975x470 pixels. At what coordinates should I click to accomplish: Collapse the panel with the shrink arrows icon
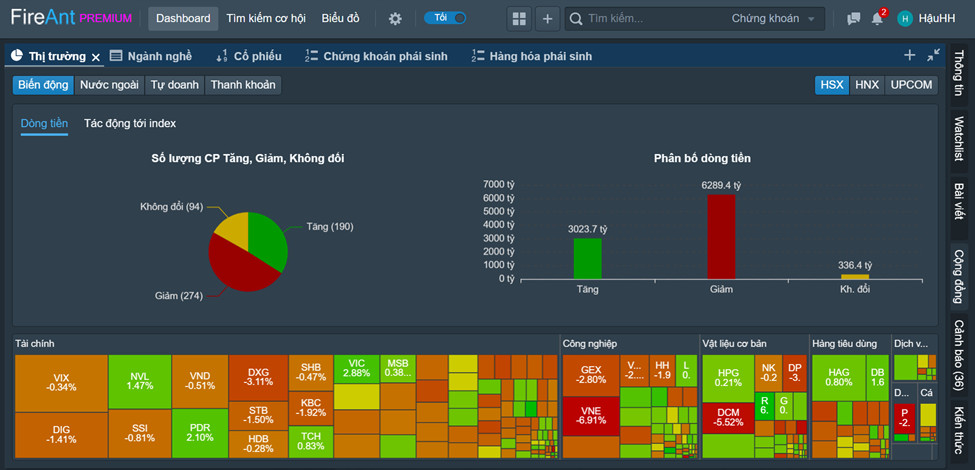(933, 56)
